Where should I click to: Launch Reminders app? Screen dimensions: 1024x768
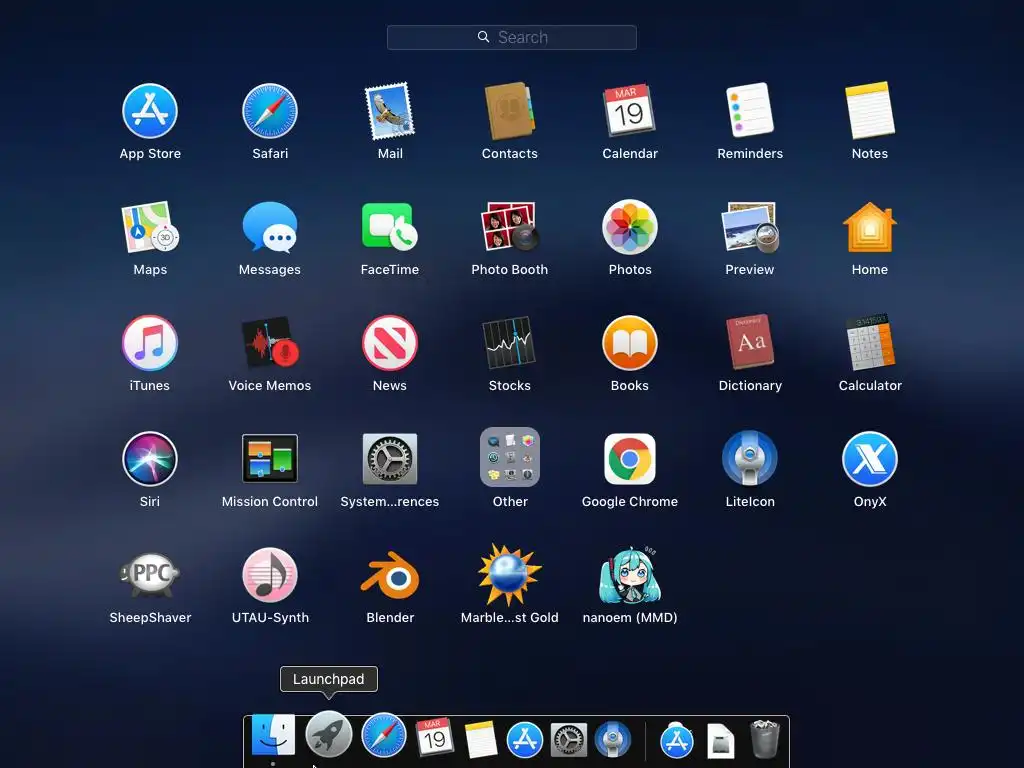[x=750, y=110]
